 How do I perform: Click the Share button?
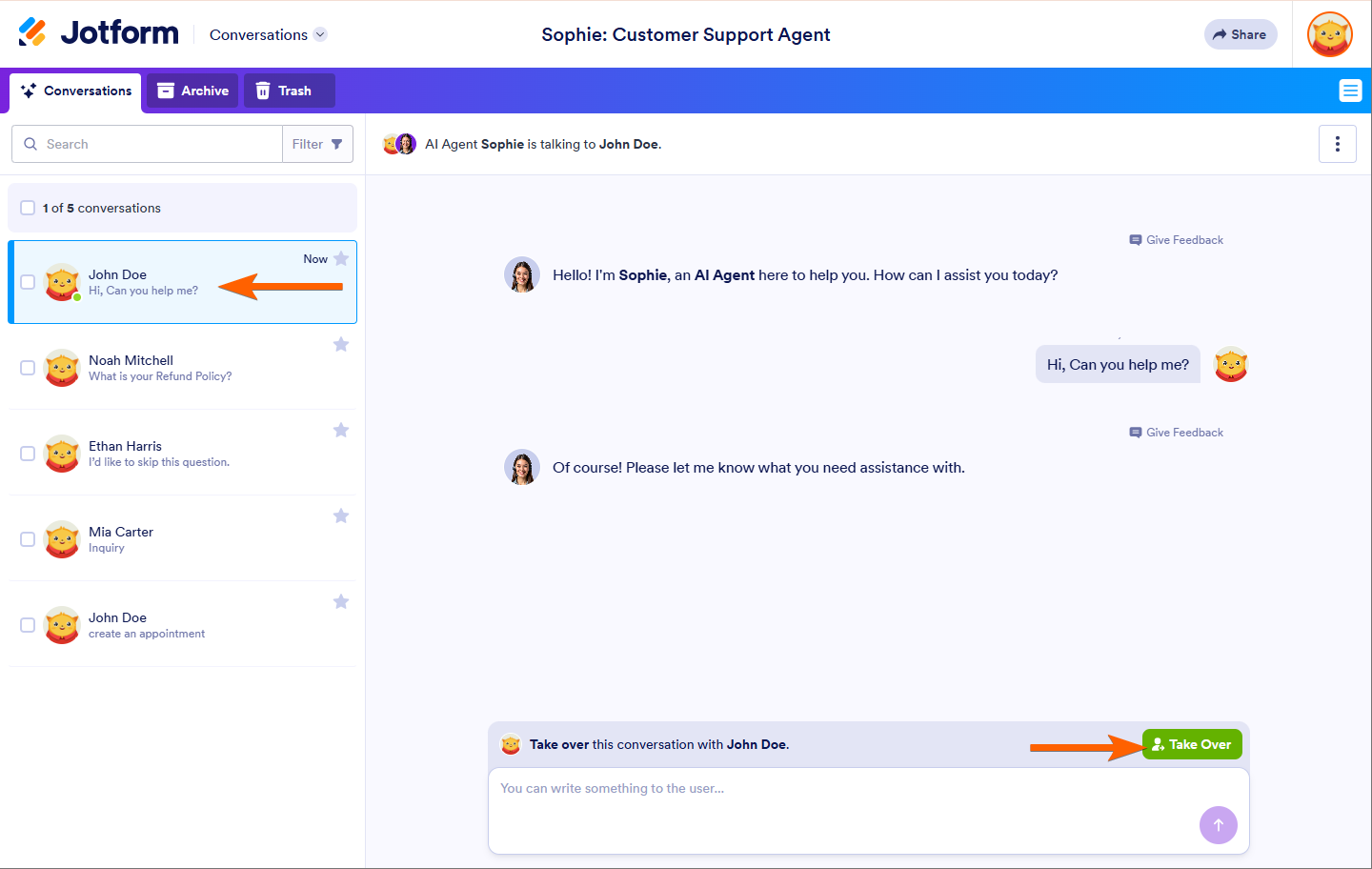pyautogui.click(x=1240, y=34)
